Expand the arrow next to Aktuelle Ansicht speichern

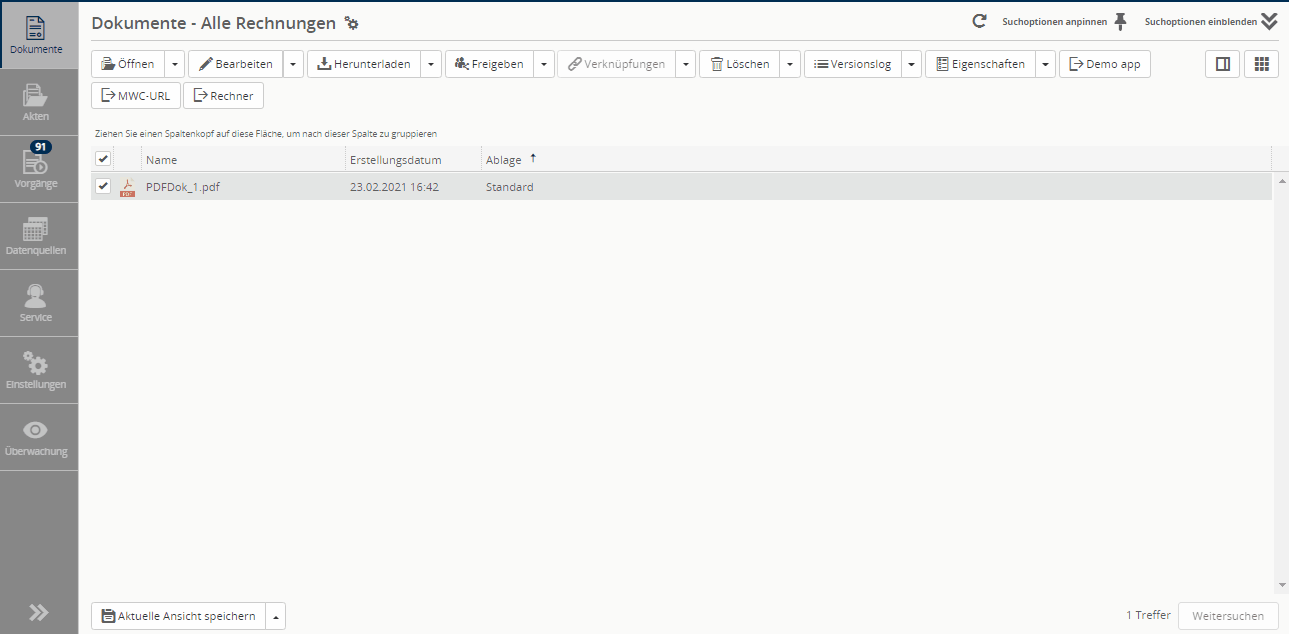click(275, 616)
